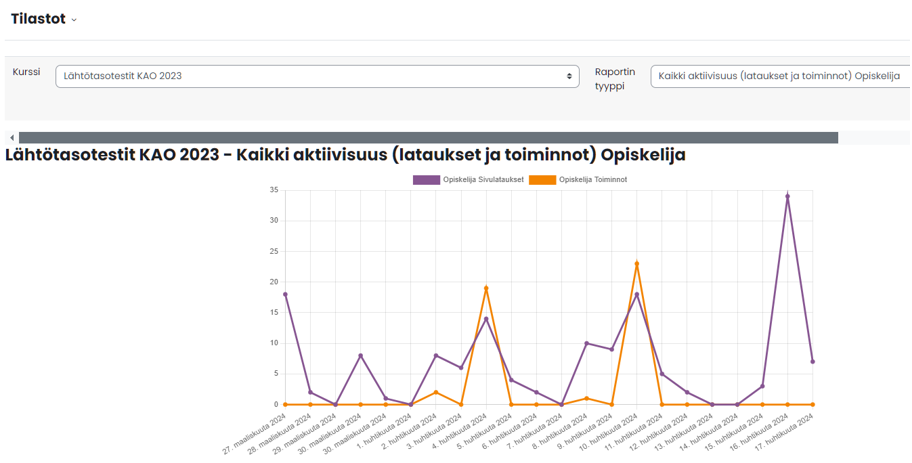Click the up-down arrows in the Kurssi select box

[569, 76]
